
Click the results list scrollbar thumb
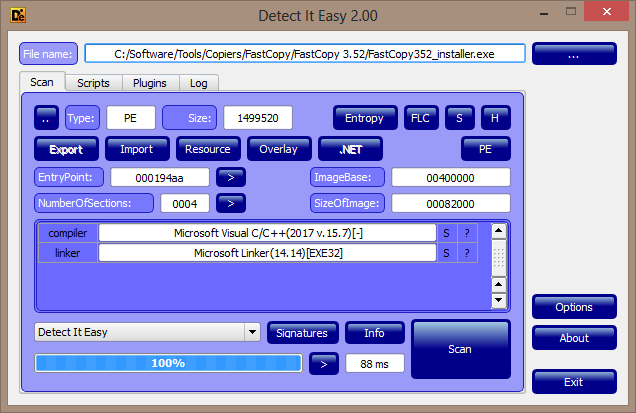click(x=498, y=258)
